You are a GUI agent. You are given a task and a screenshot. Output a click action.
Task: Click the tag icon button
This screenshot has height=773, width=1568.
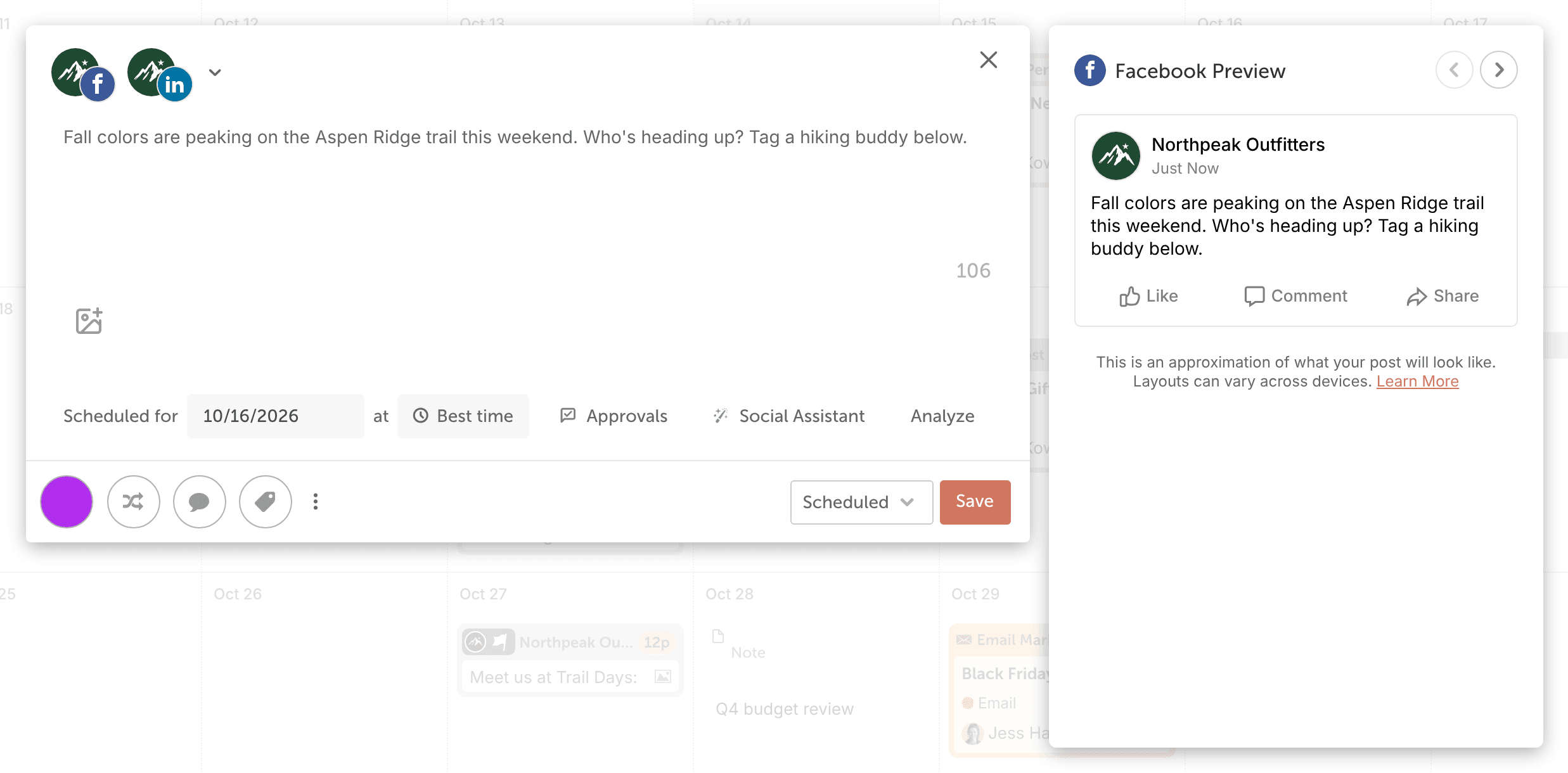[265, 502]
